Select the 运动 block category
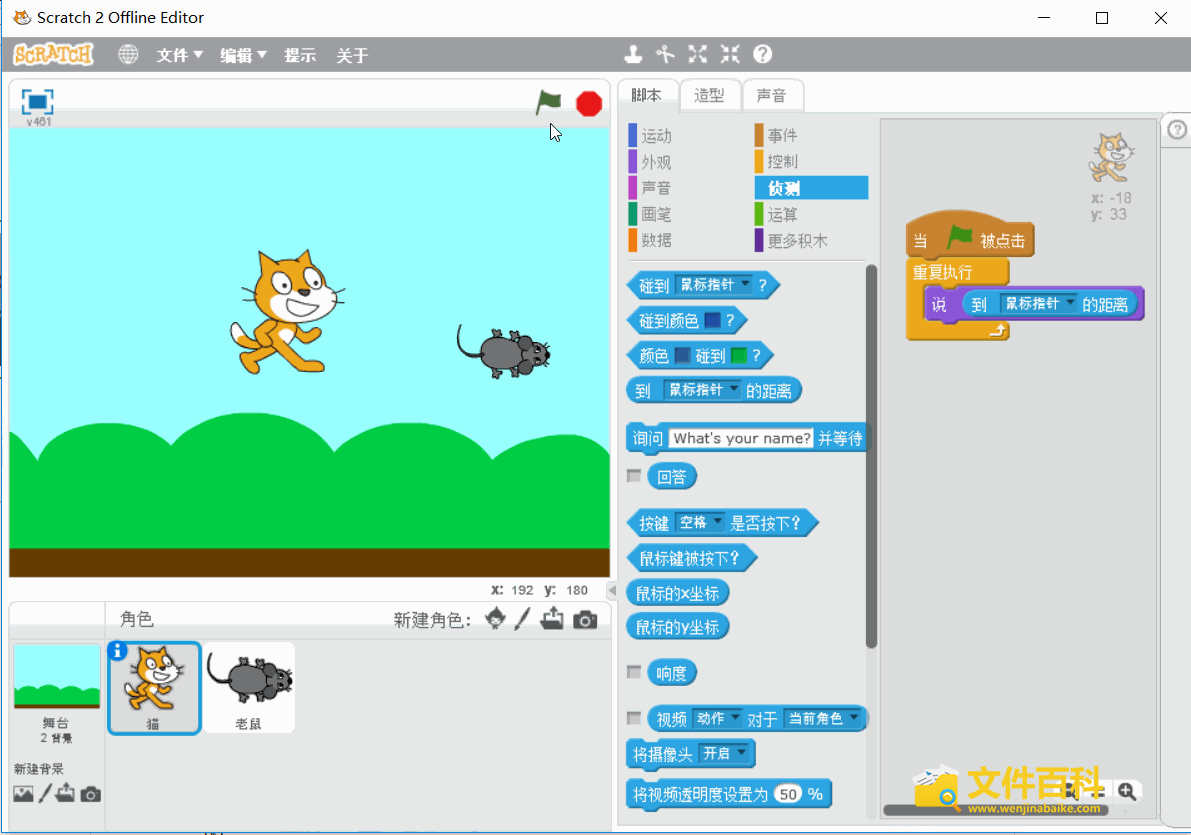 (x=656, y=136)
